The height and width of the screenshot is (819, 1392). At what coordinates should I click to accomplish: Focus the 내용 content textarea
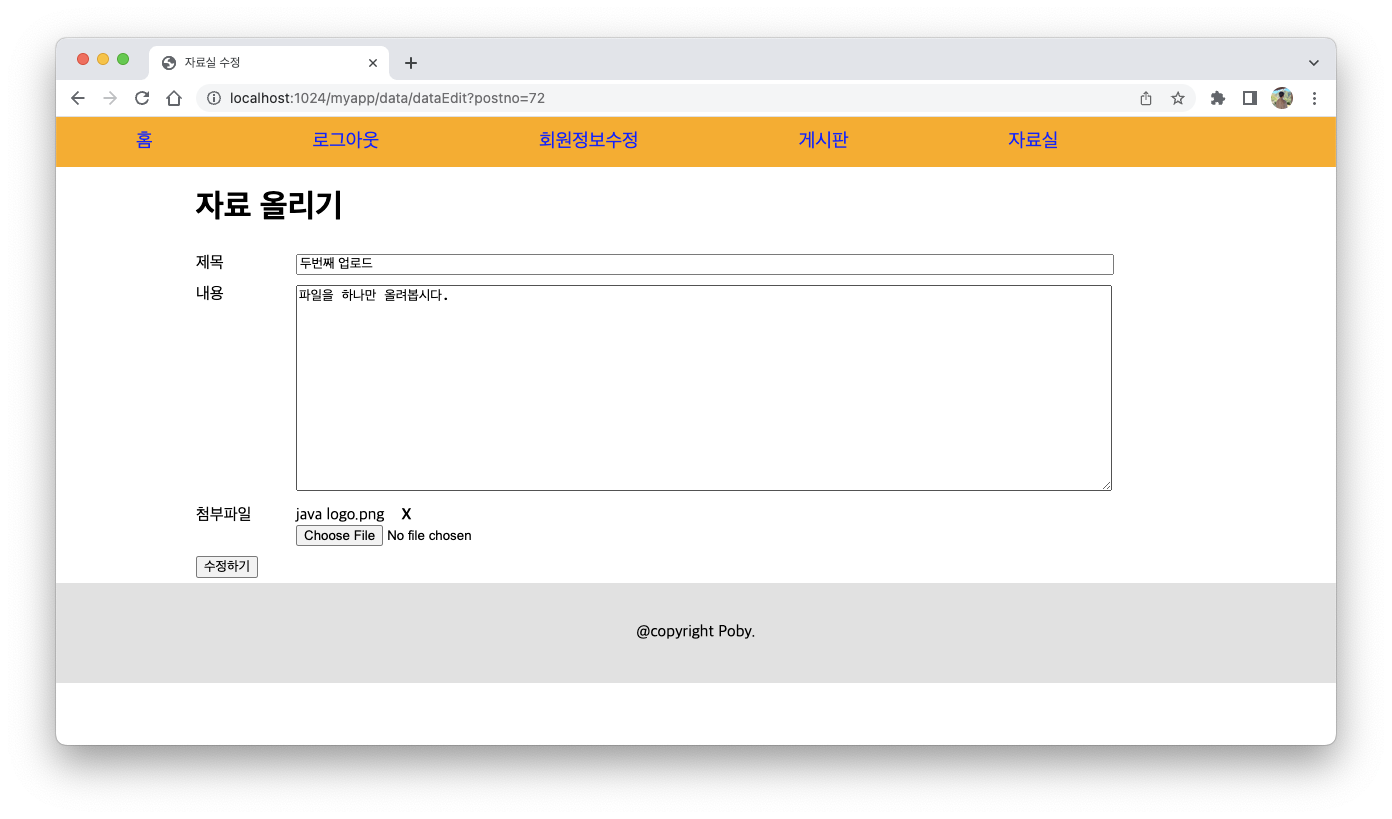pyautogui.click(x=704, y=388)
